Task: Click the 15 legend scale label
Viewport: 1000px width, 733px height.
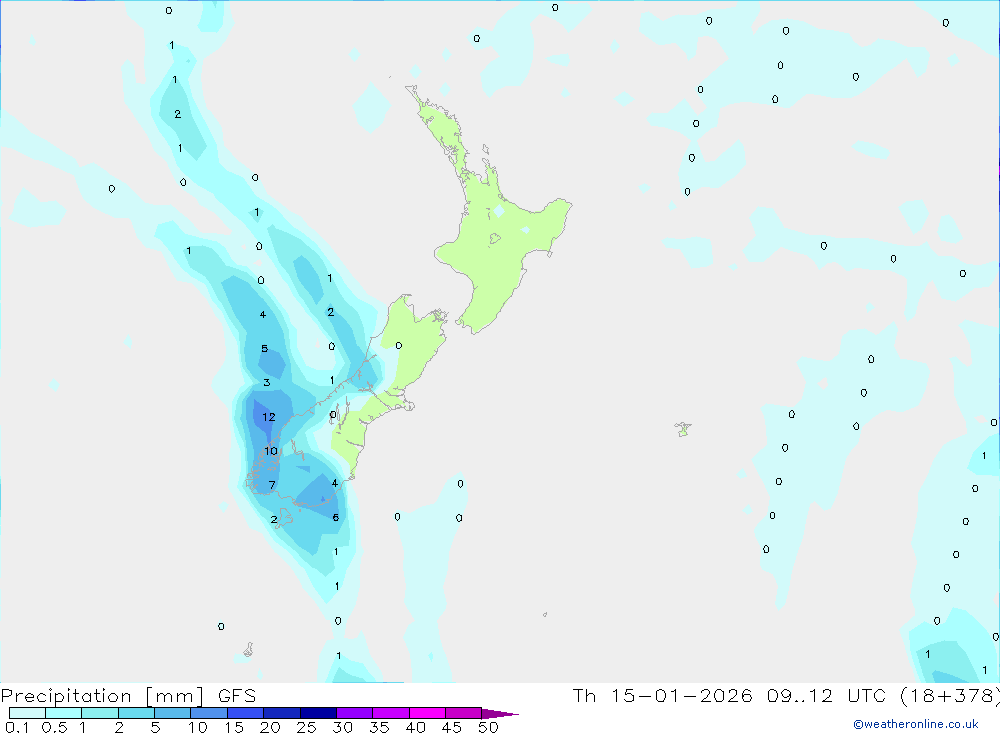Action: (x=234, y=727)
